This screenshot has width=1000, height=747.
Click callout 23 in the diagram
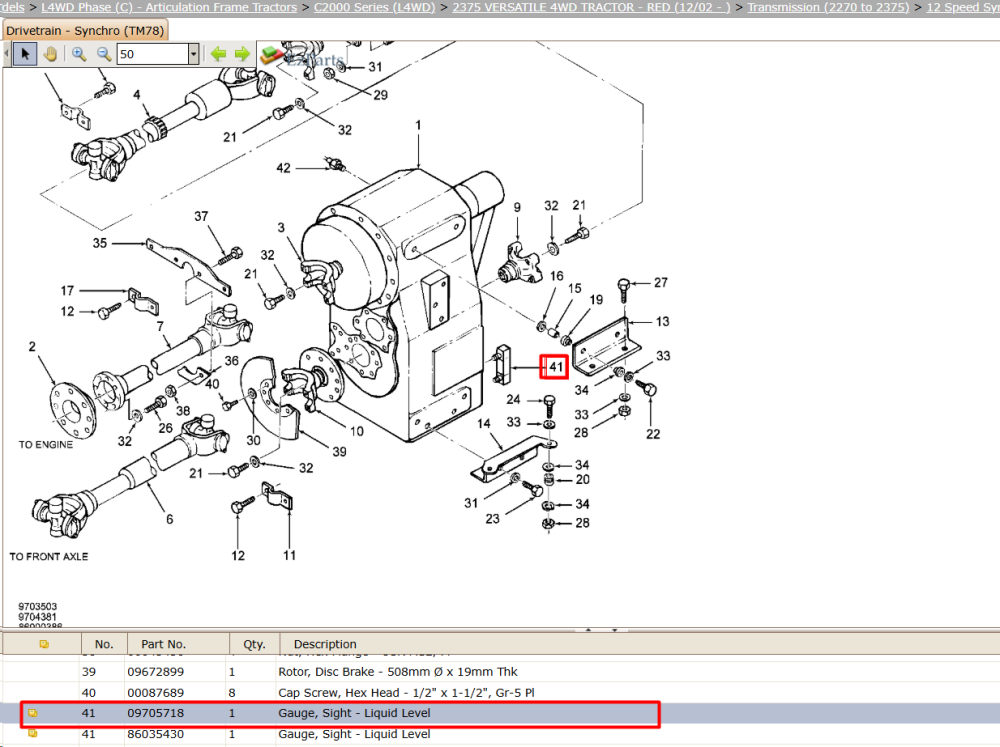[492, 519]
